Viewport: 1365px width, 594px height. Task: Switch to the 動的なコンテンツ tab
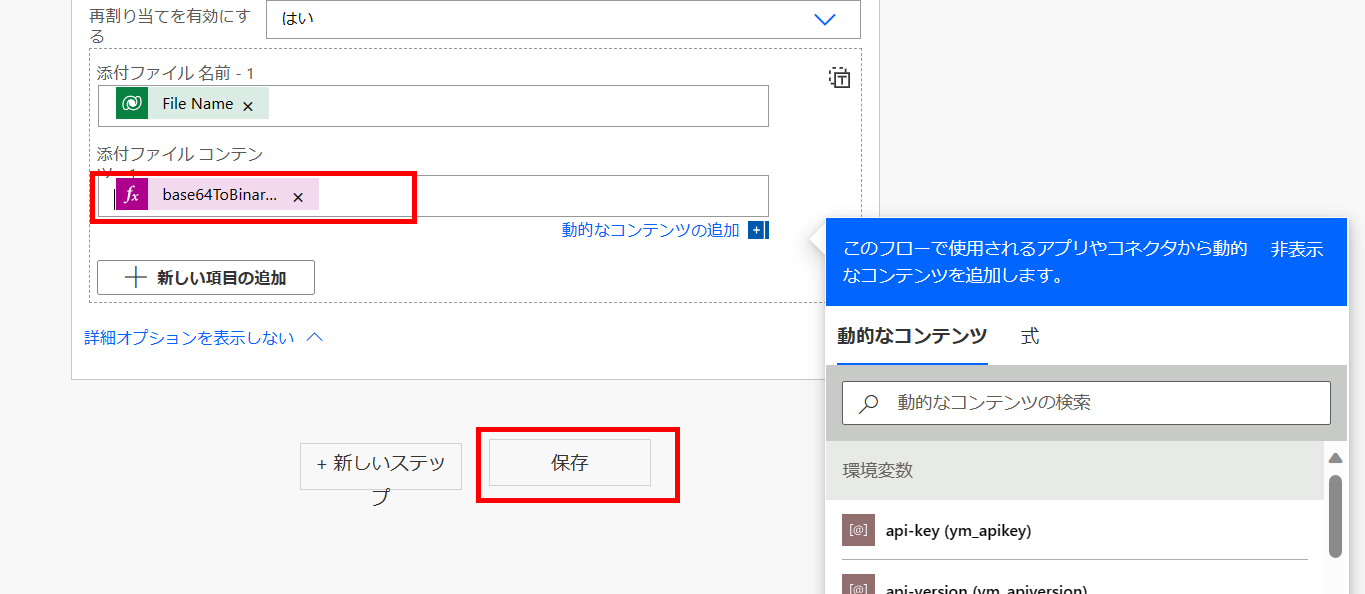pos(912,336)
